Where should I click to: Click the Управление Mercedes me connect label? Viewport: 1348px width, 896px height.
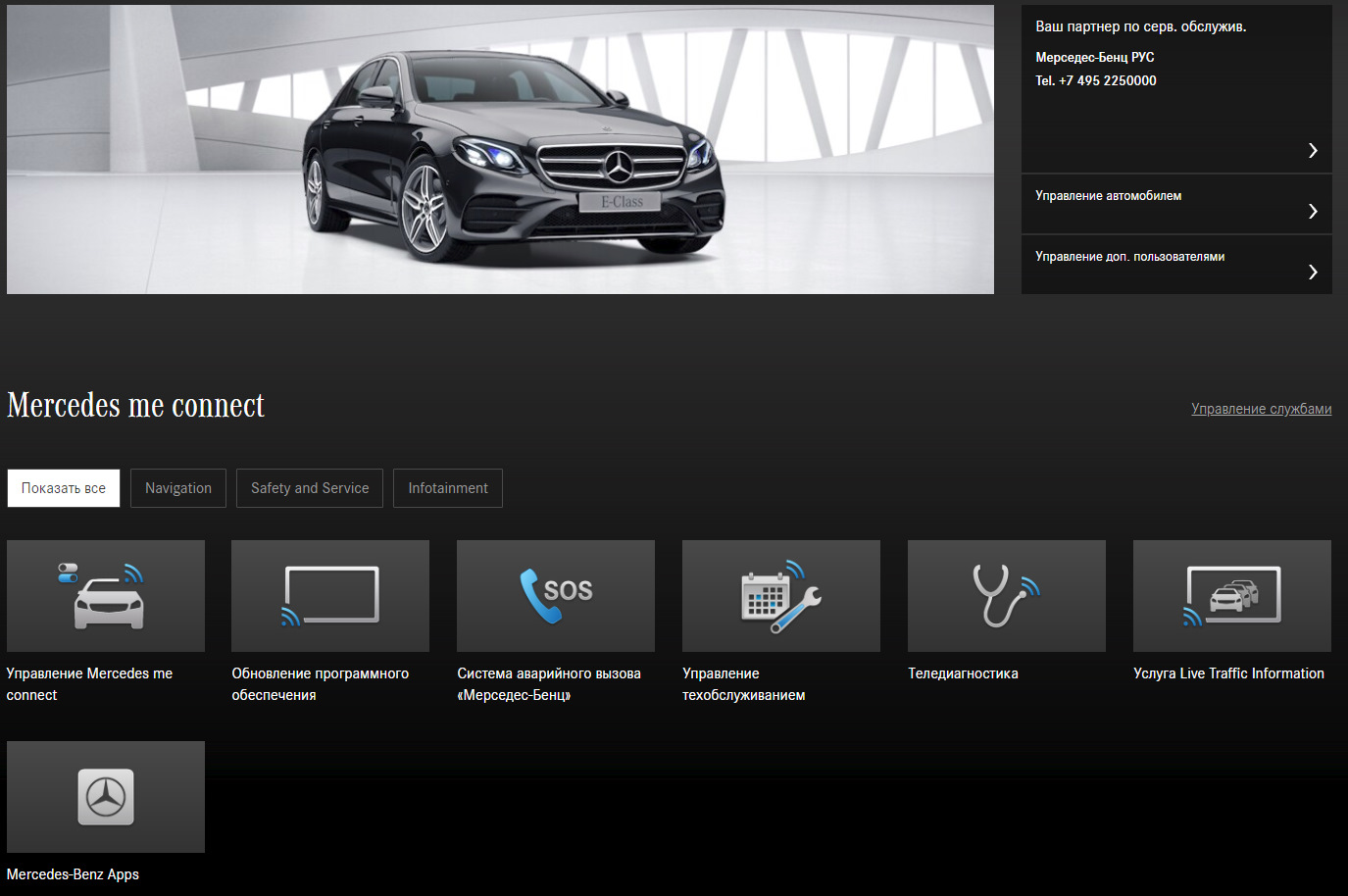tap(89, 684)
